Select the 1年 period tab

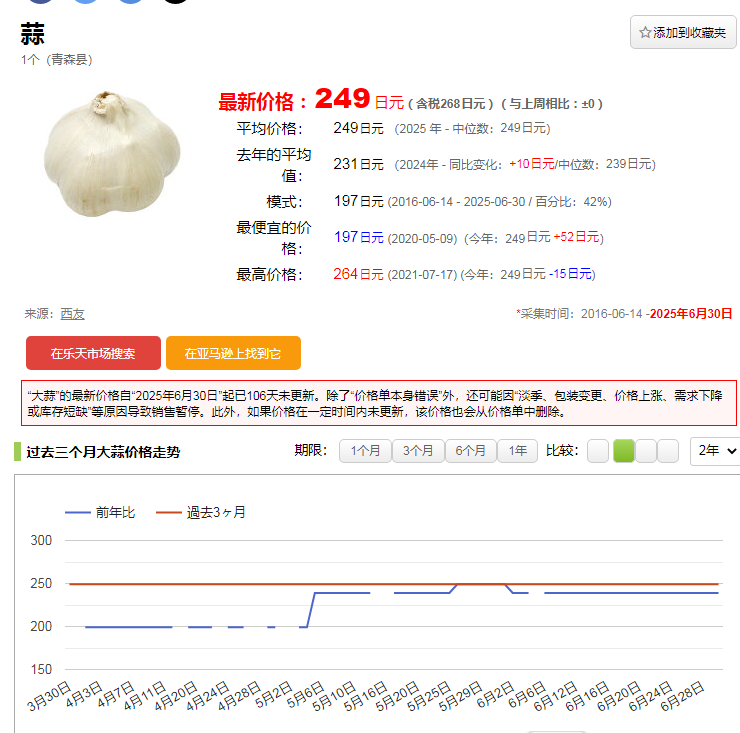[517, 451]
